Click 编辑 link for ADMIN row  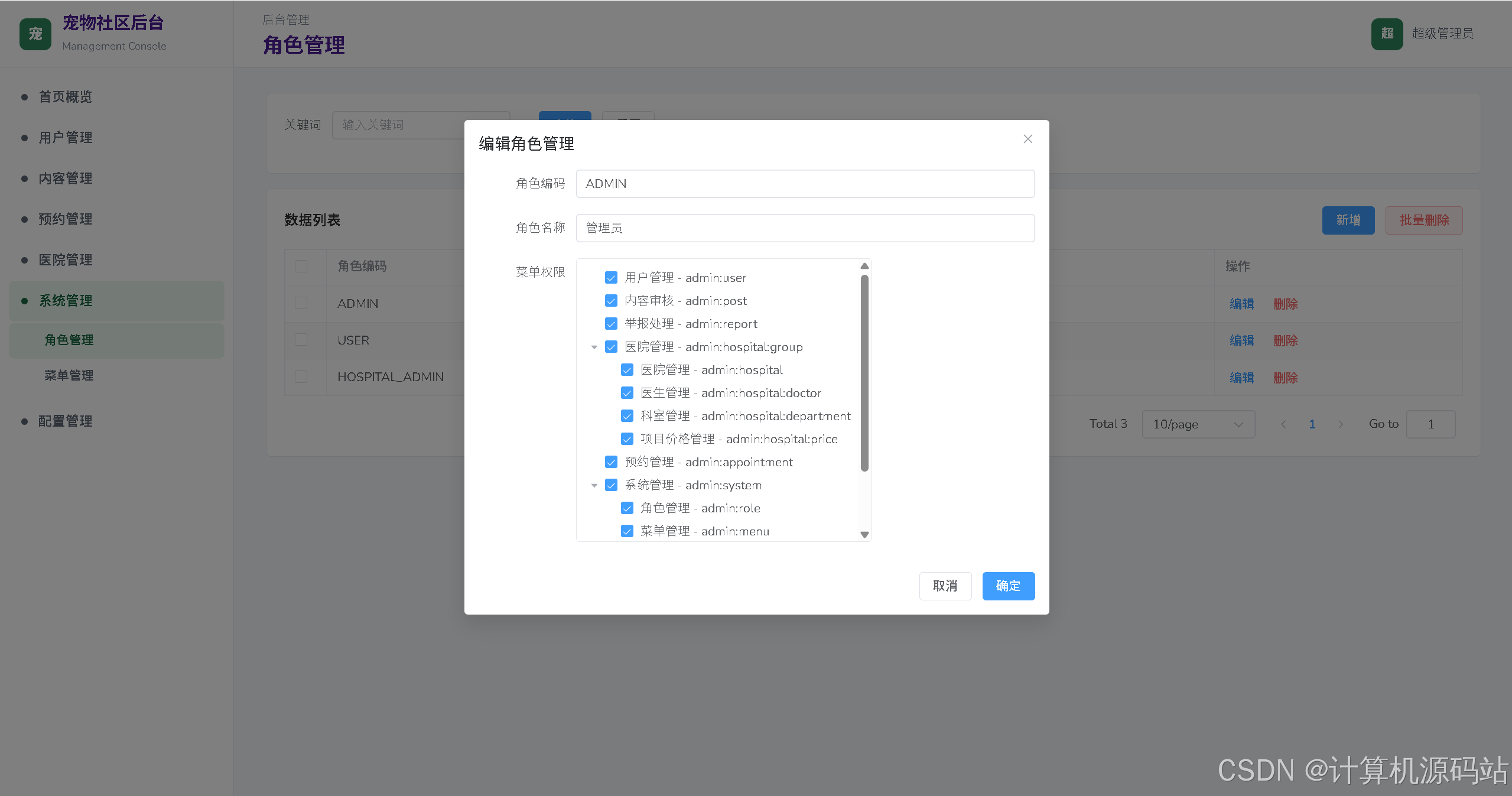coord(1241,304)
